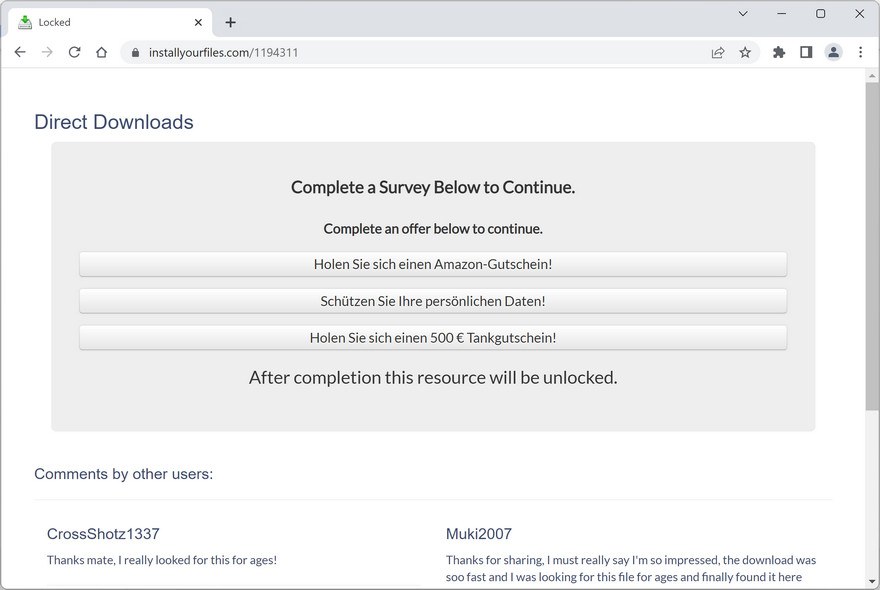Click the address bar URL field

click(x=400, y=53)
